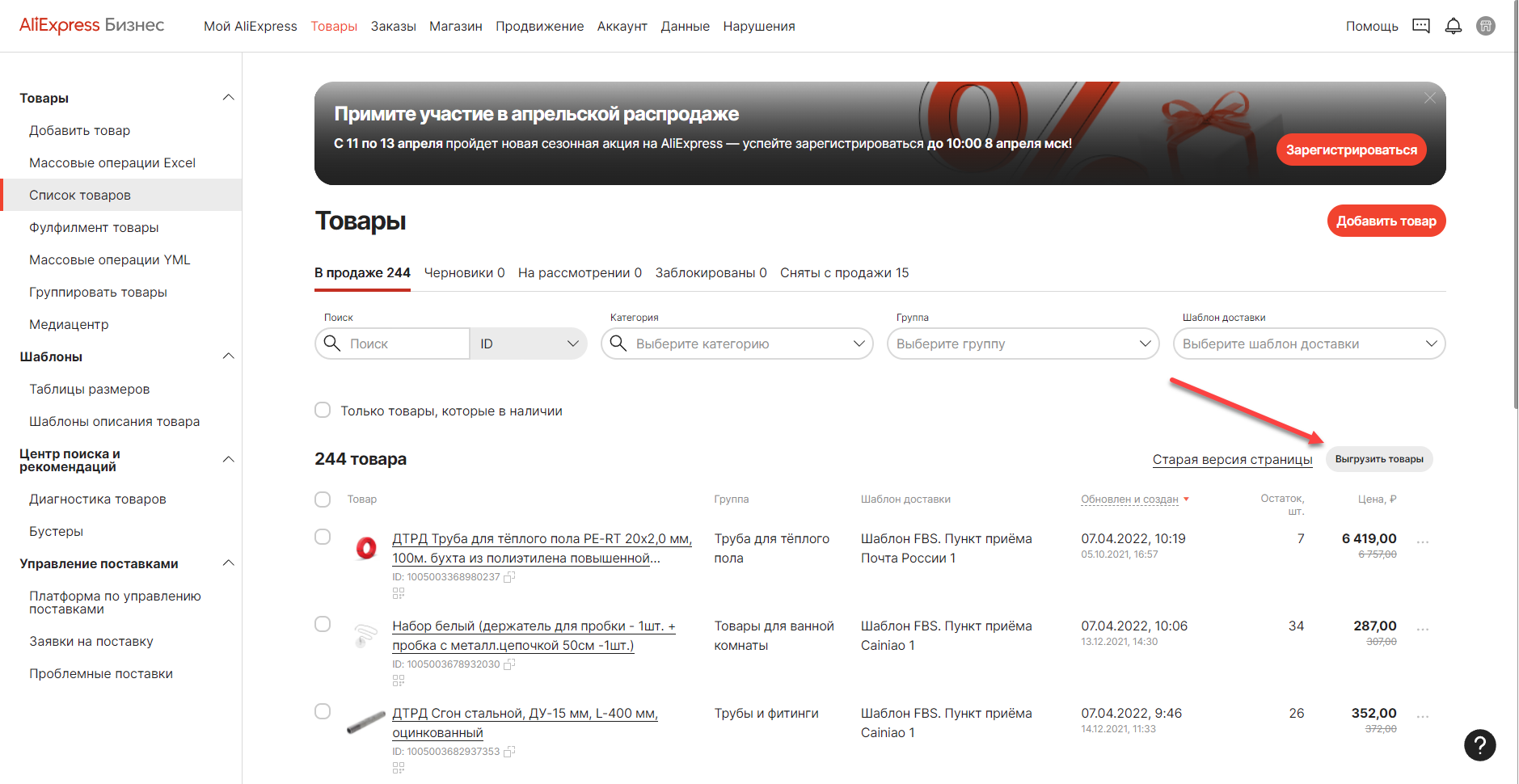
Task: Select all products with the header checkbox
Action: 323,499
